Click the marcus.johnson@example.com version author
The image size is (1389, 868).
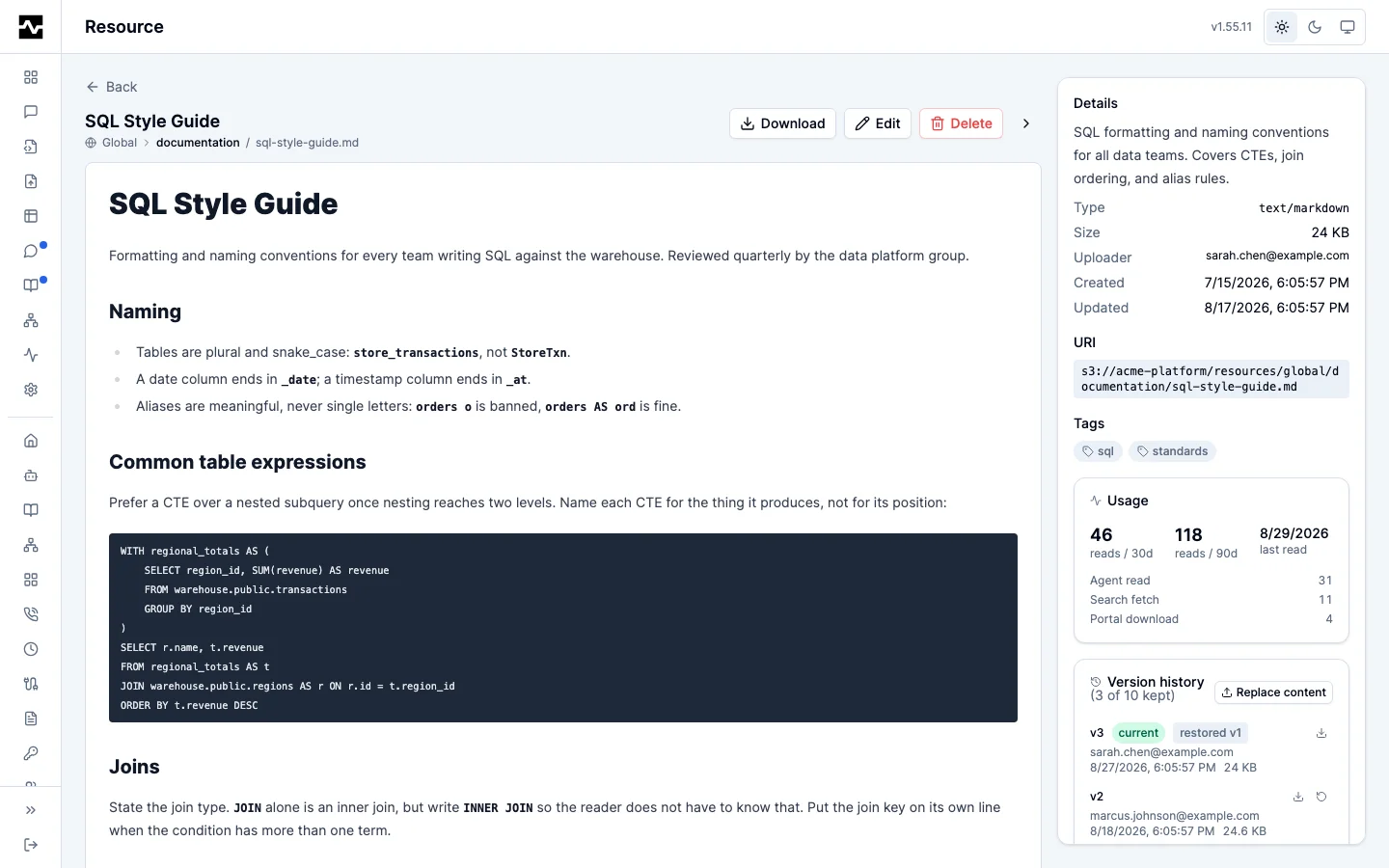point(1175,816)
